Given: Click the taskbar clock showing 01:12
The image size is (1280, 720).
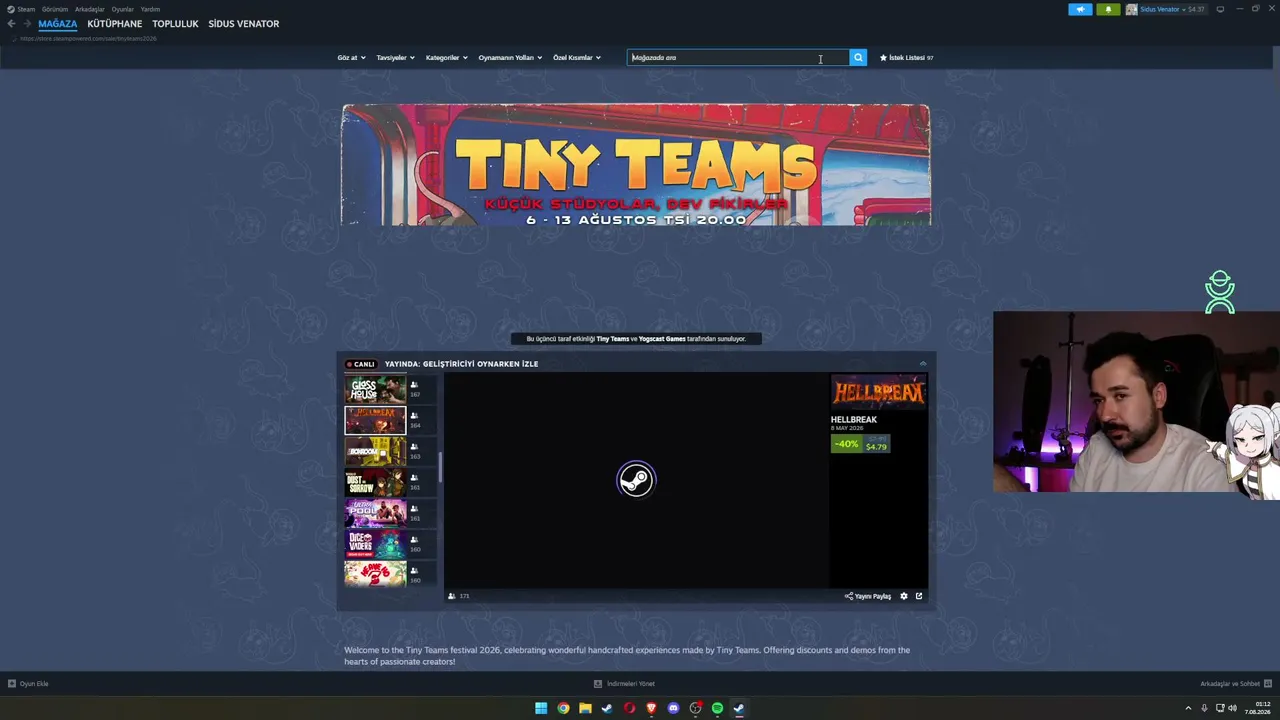Looking at the screenshot, I should click(x=1258, y=708).
